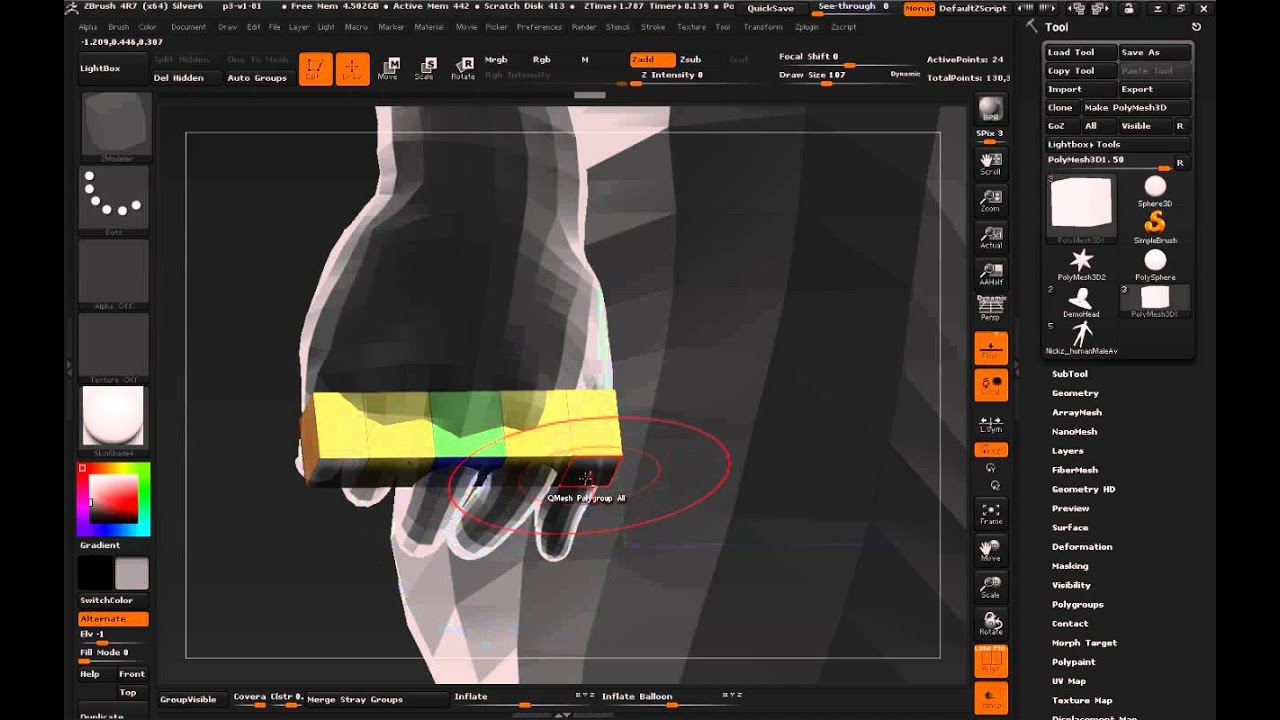Click the Zoom canvas icon
The image size is (1280, 720).
(x=991, y=201)
